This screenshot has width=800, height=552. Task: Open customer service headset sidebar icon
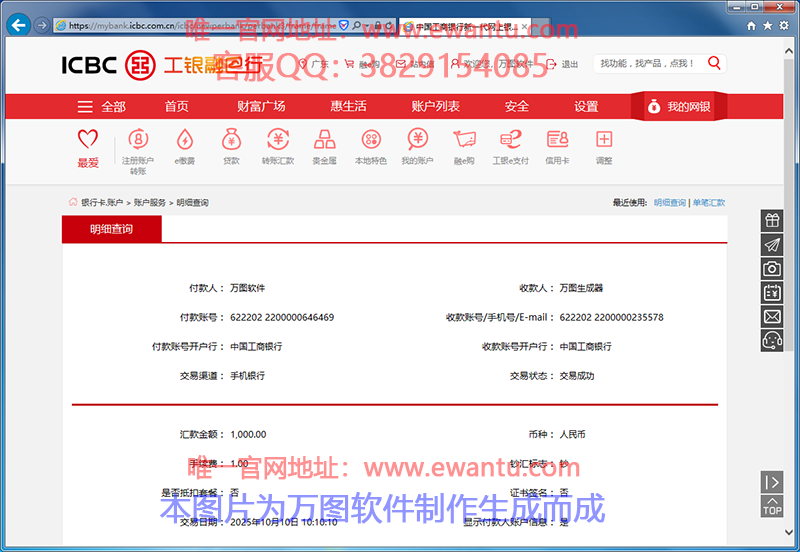pyautogui.click(x=772, y=340)
